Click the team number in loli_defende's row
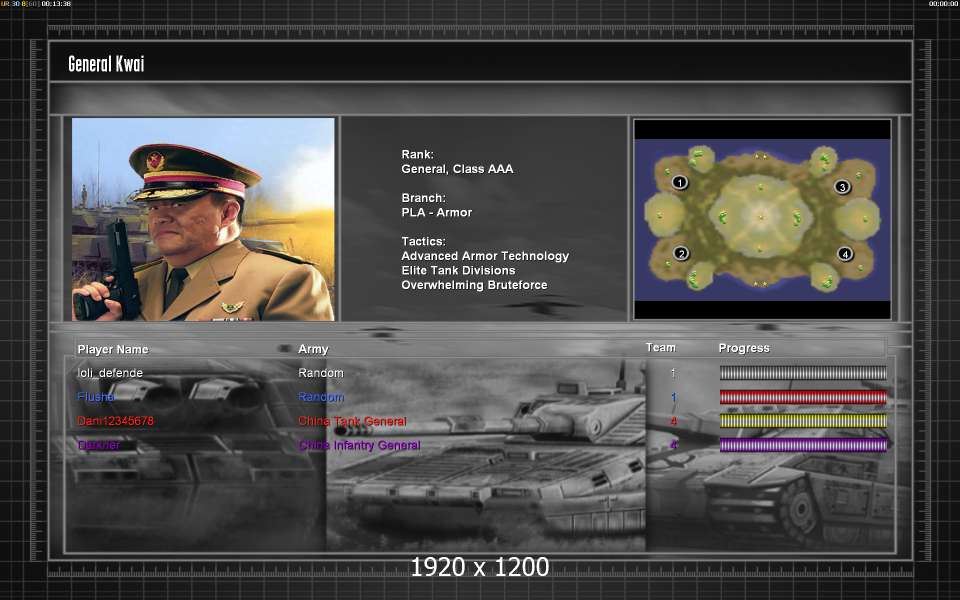Screen dimensions: 960x600 pos(673,373)
